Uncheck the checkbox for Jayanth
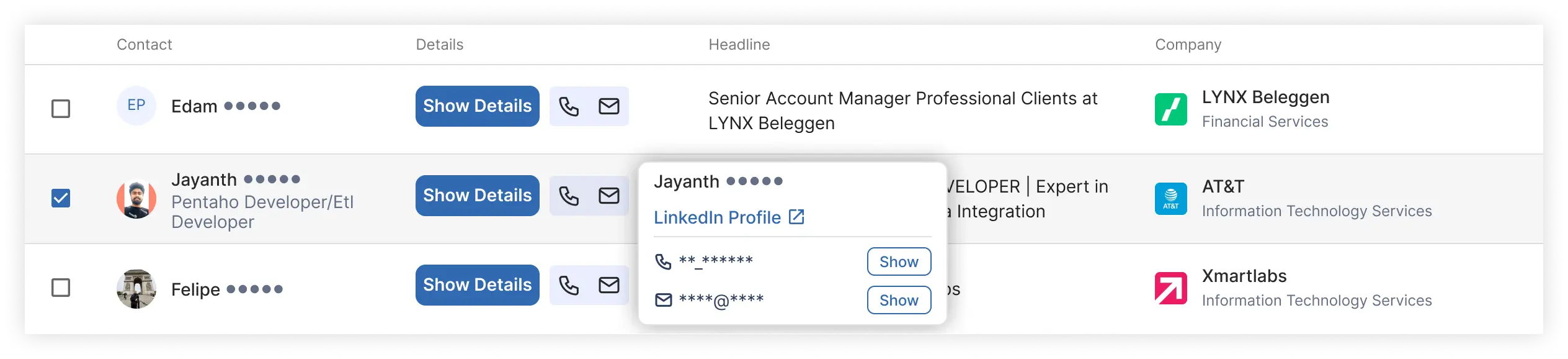Image resolution: width=1568 pixels, height=359 pixels. (61, 198)
